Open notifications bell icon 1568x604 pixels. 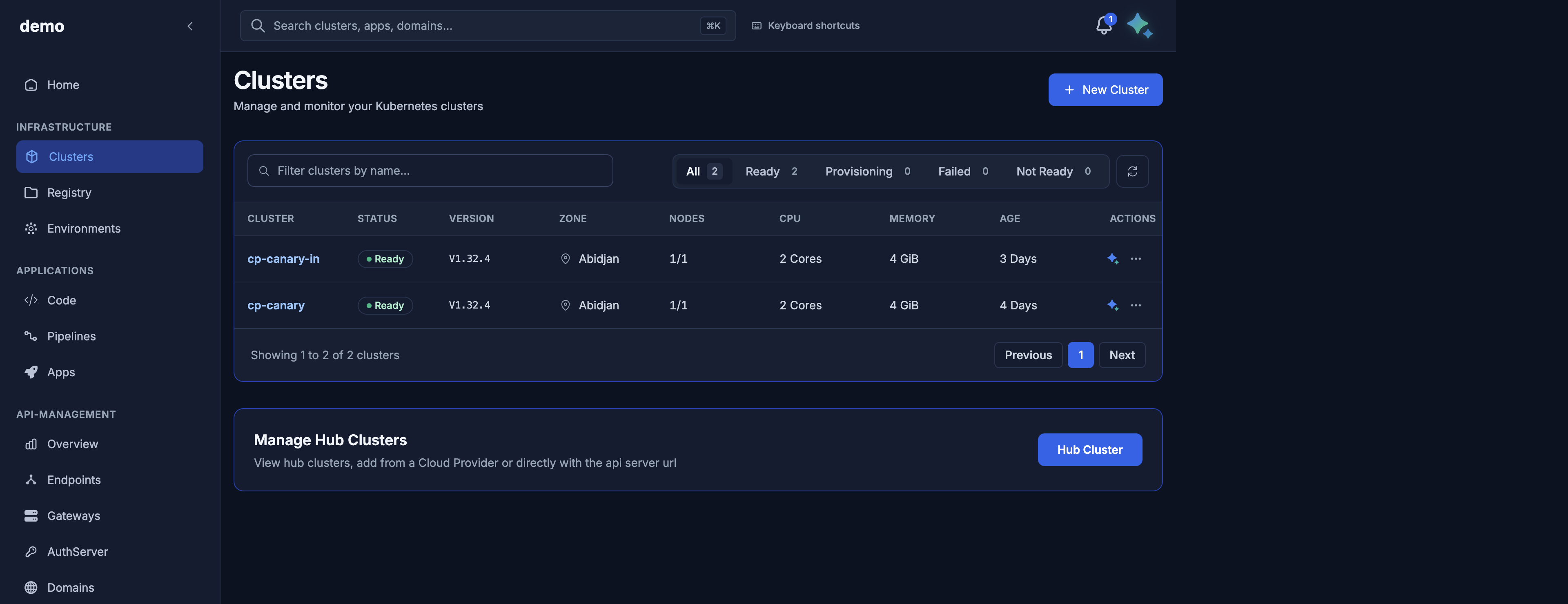coord(1104,26)
